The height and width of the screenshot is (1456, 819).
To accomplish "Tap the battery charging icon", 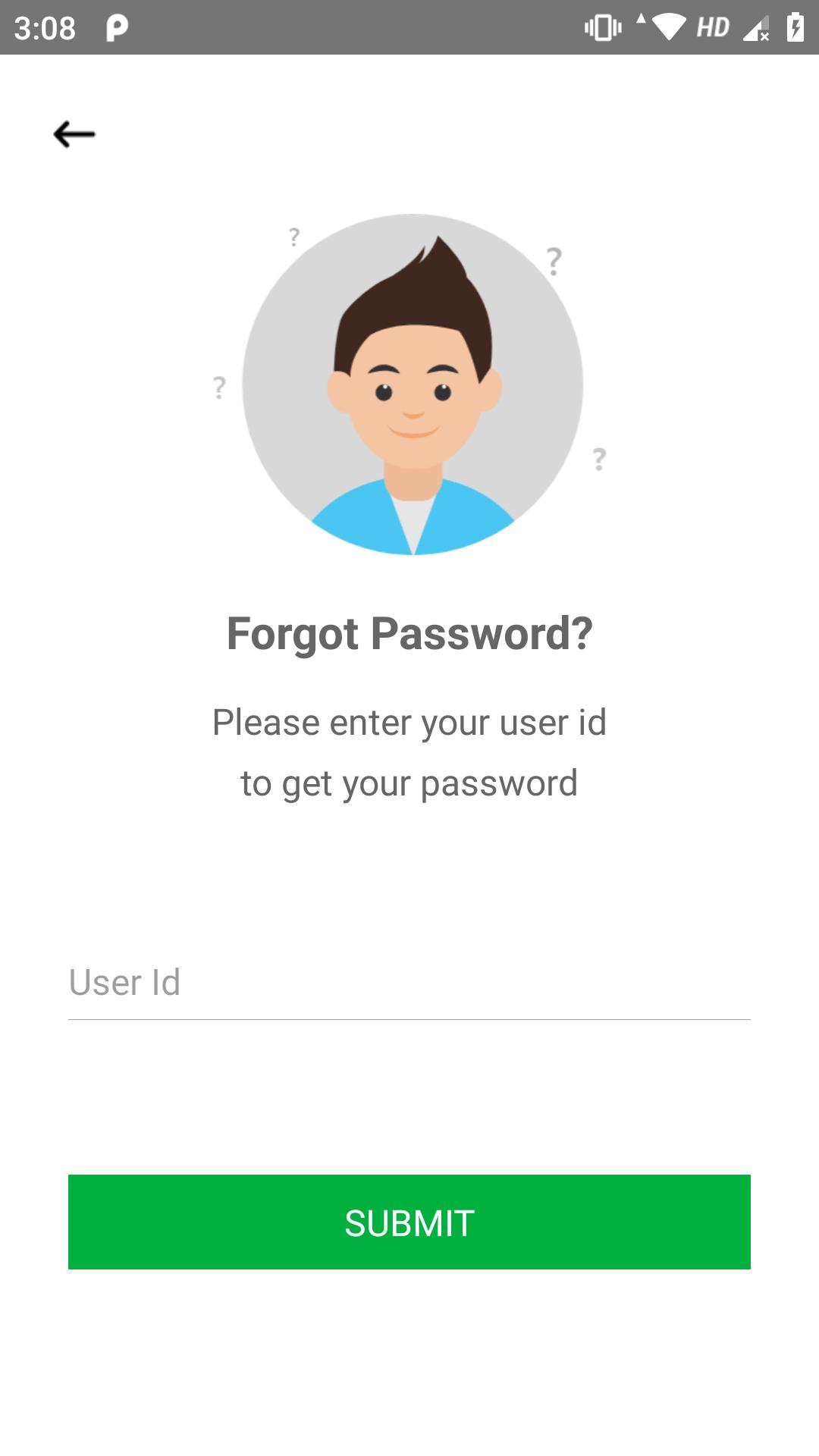I will 795,27.
